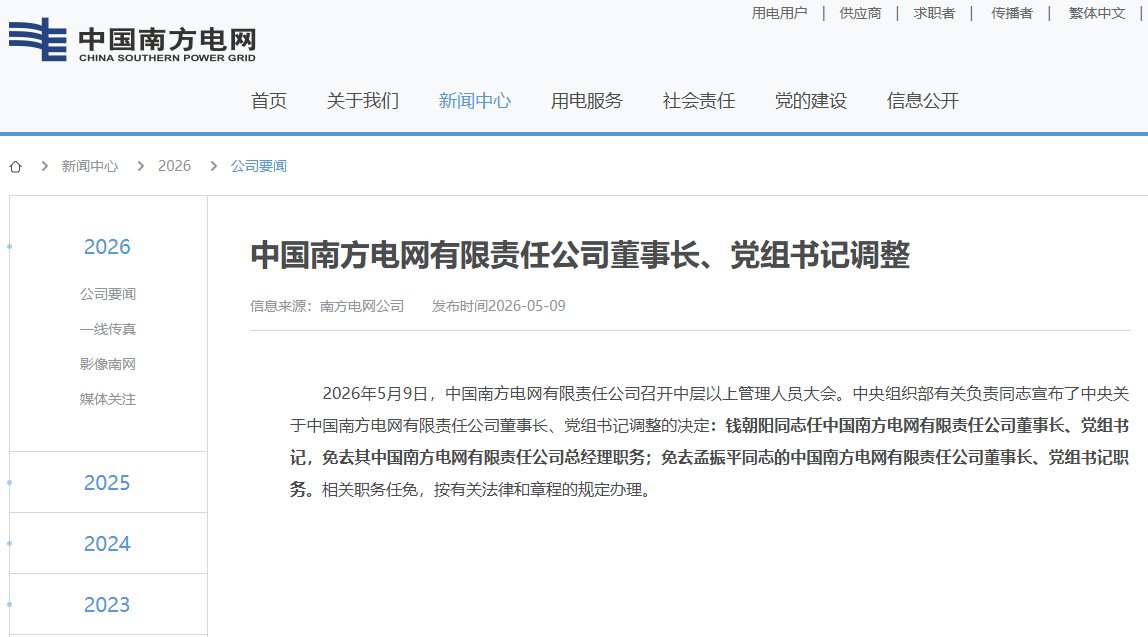Click 新闻中心 in breadcrumb
The height and width of the screenshot is (637, 1148).
pyautogui.click(x=89, y=166)
